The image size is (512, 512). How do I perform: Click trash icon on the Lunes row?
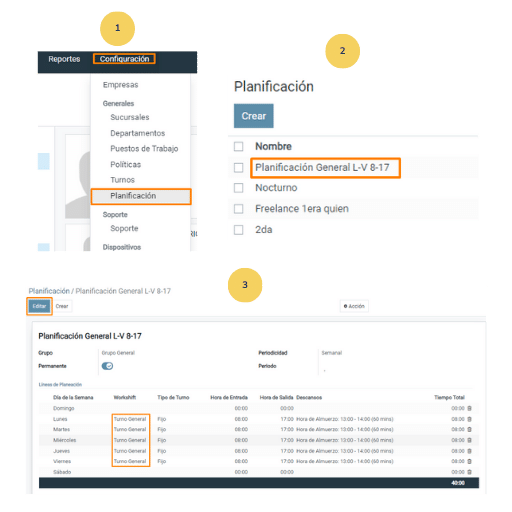tap(469, 419)
